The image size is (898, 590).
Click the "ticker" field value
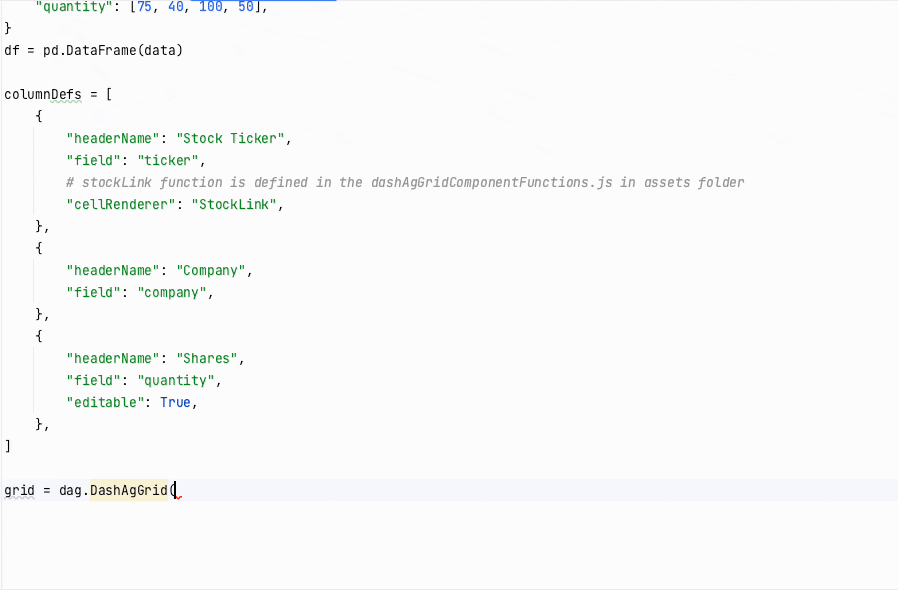pos(168,160)
